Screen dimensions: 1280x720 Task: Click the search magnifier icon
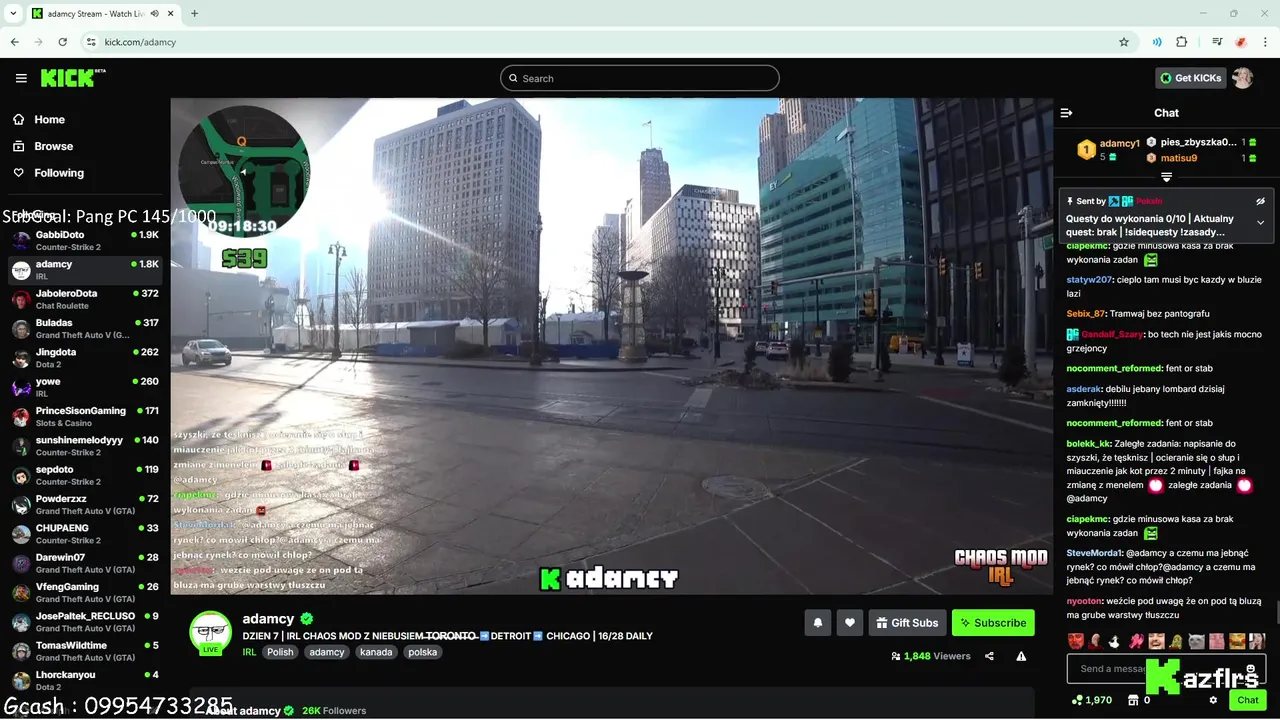click(x=513, y=78)
